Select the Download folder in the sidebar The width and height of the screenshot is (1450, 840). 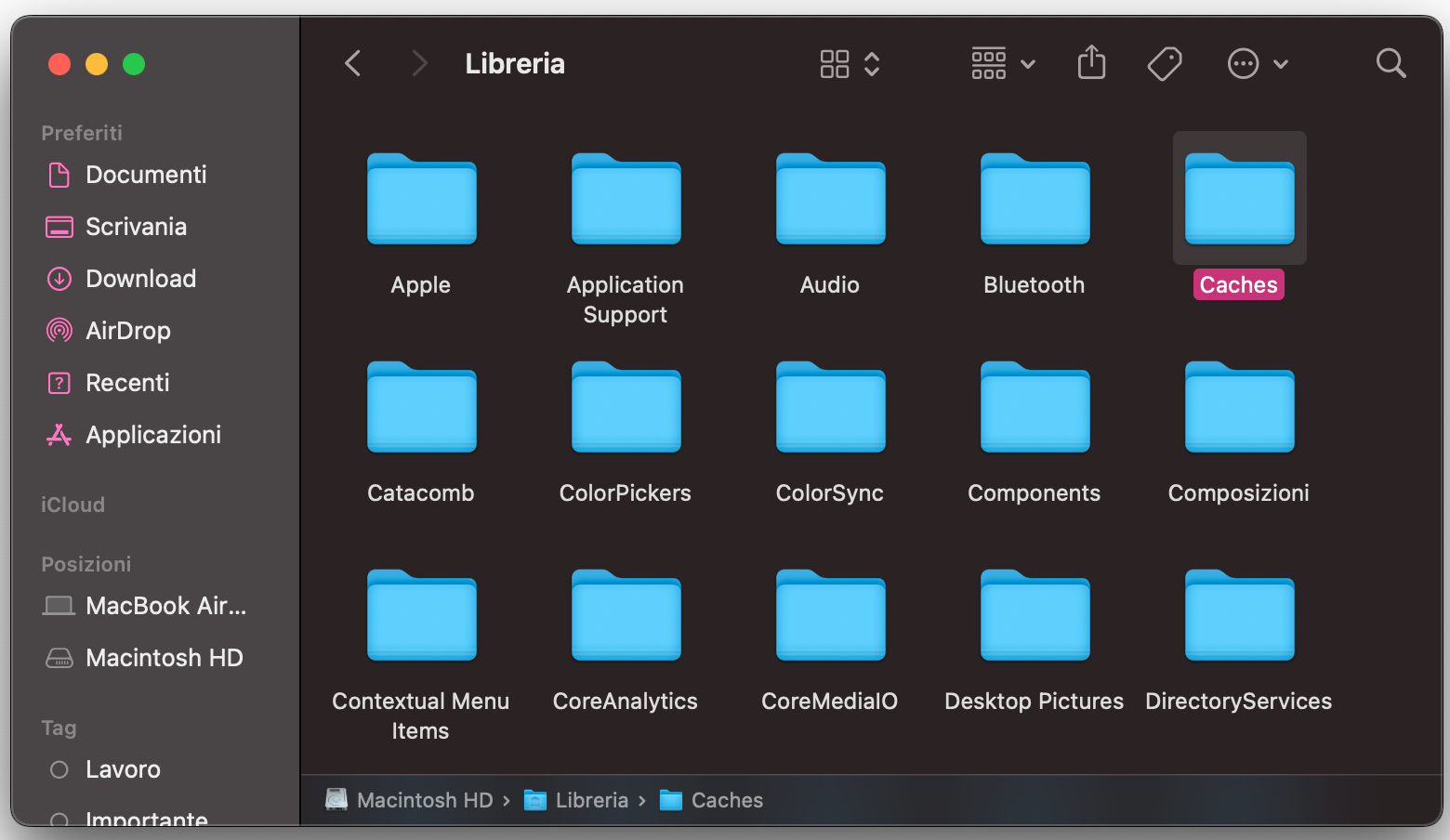pyautogui.click(x=140, y=278)
